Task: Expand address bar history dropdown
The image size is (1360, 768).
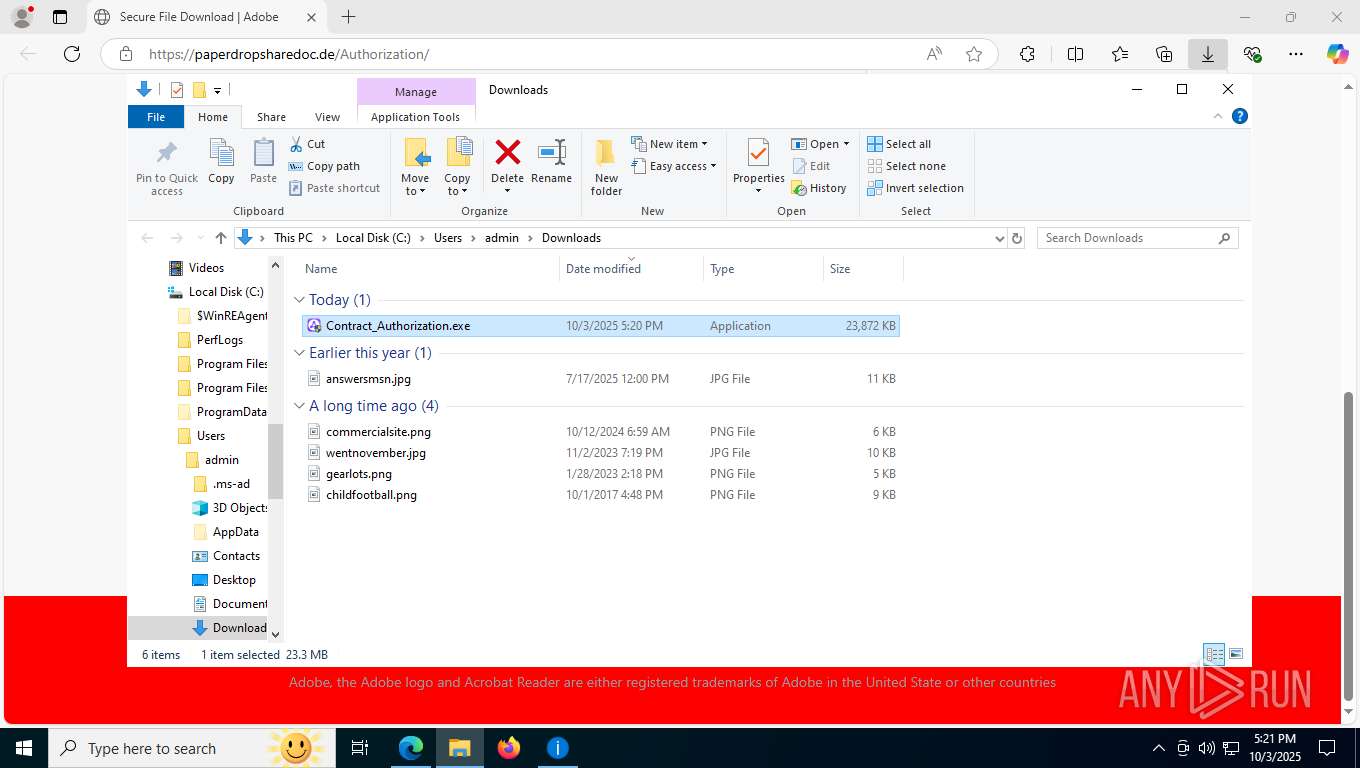Action: [x=999, y=238]
